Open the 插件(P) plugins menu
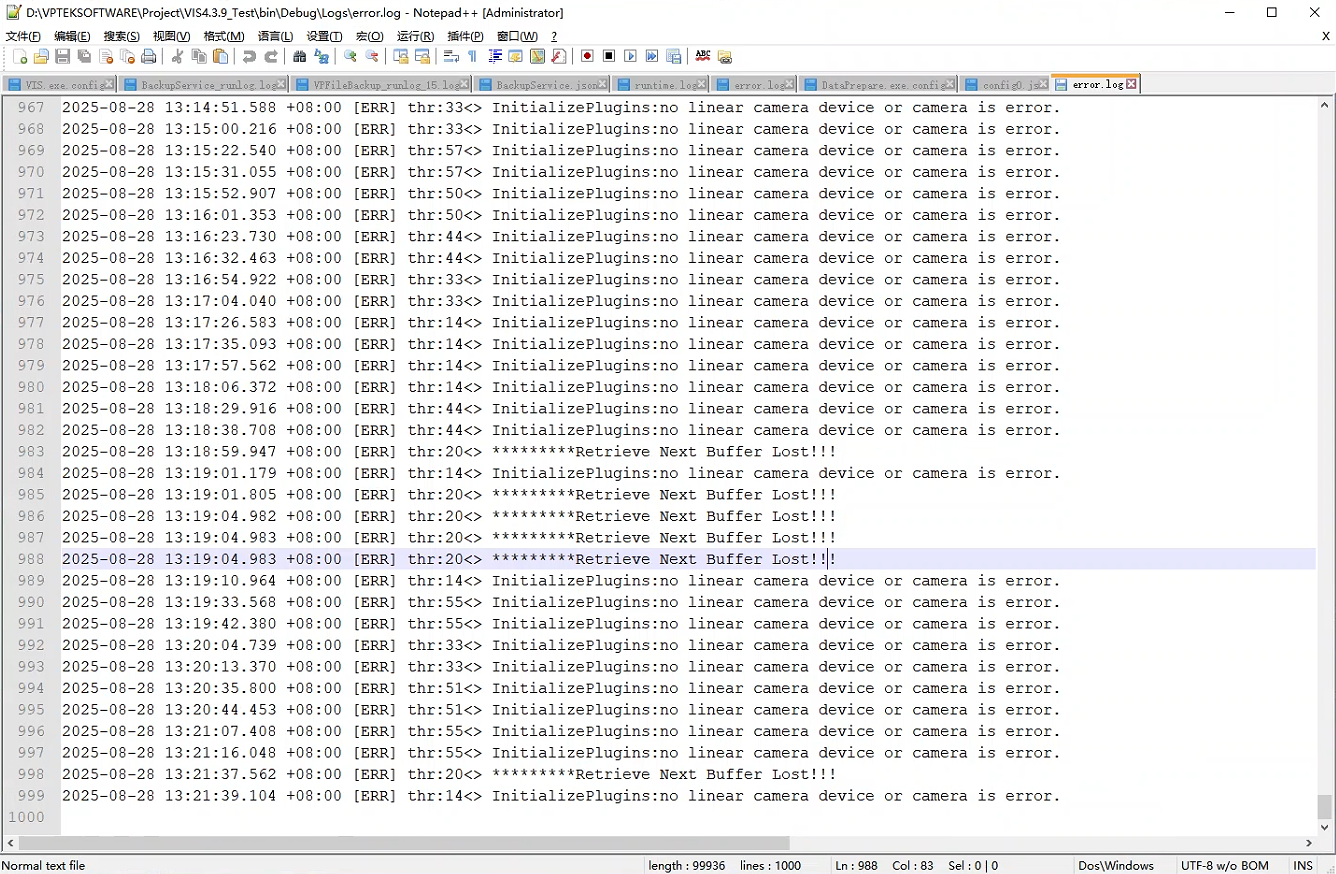This screenshot has width=1336, height=874. point(465,36)
